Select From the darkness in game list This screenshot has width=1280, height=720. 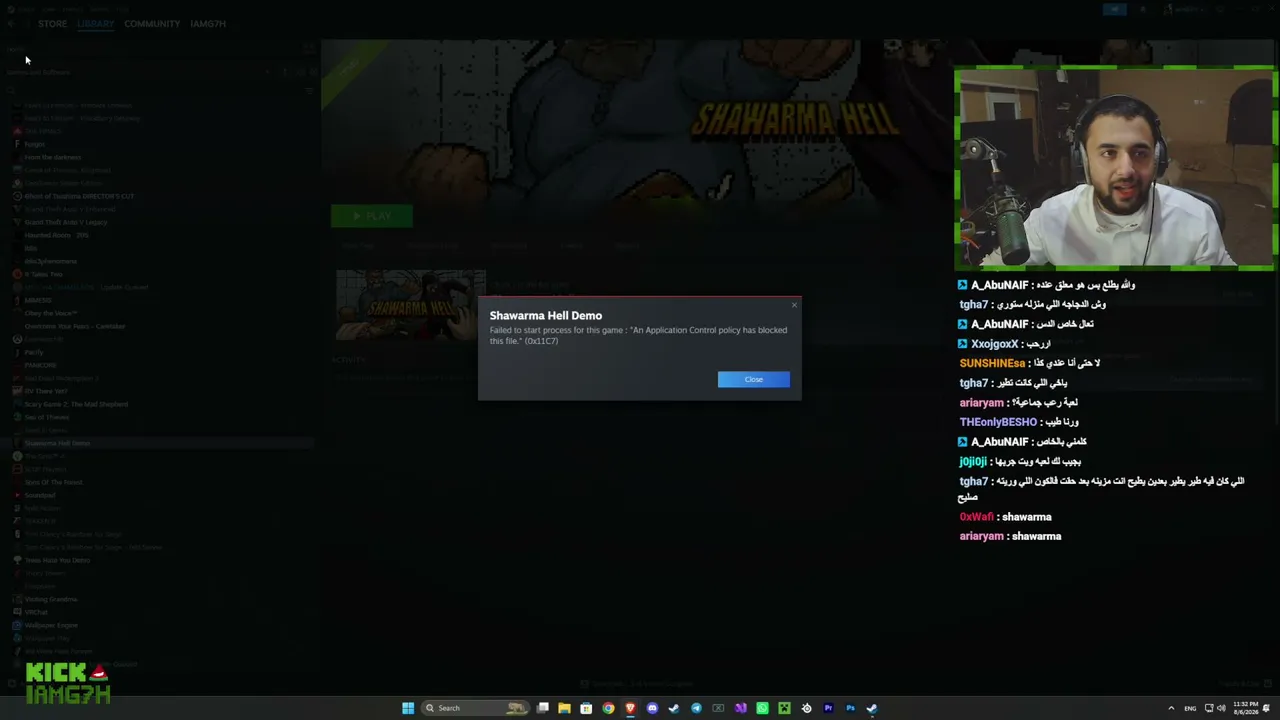[x=53, y=157]
